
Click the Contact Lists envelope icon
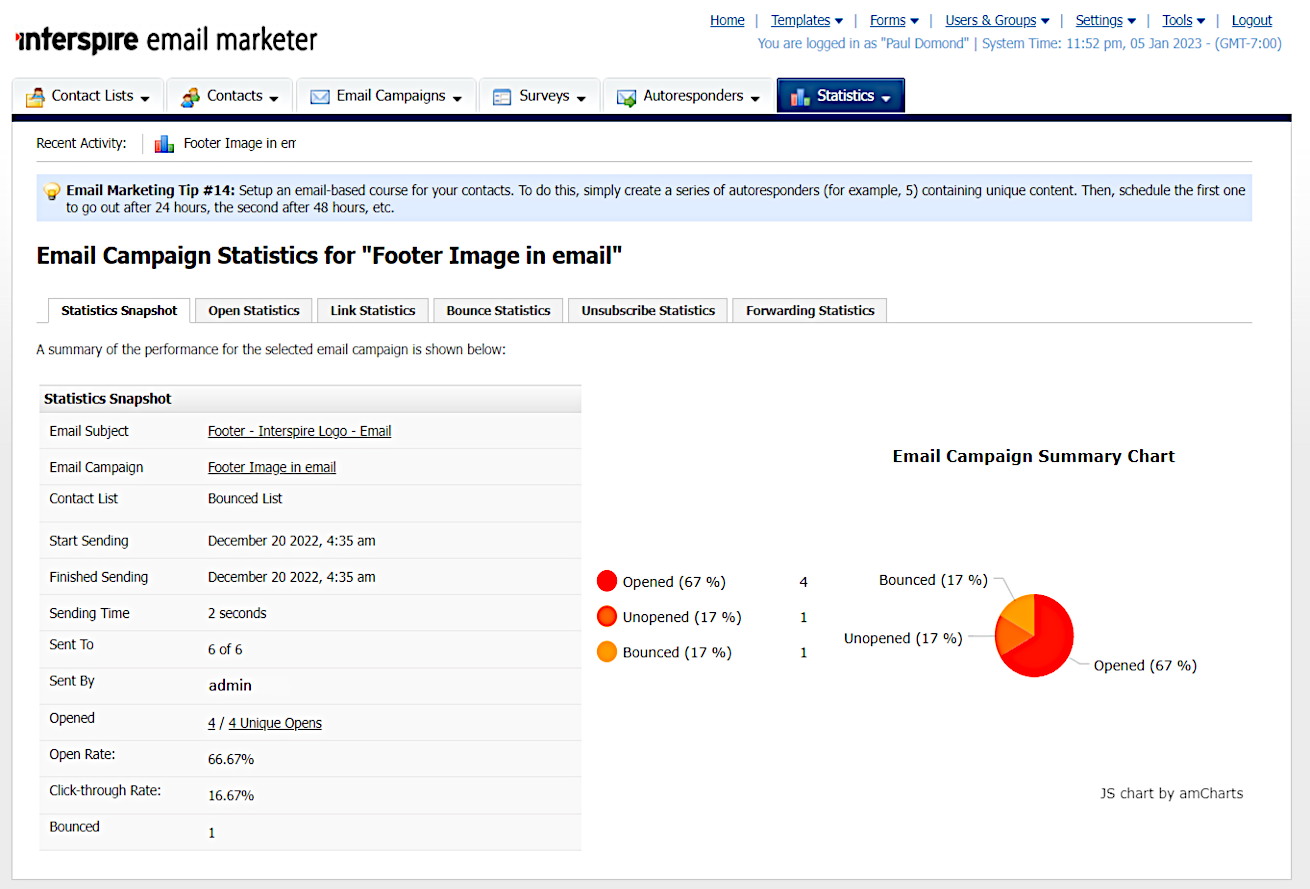point(35,97)
